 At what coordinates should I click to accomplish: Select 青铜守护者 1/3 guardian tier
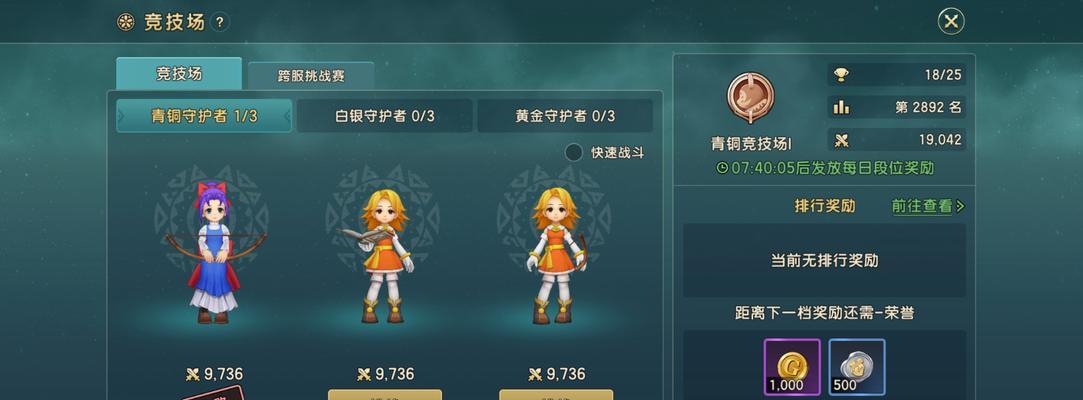click(204, 116)
